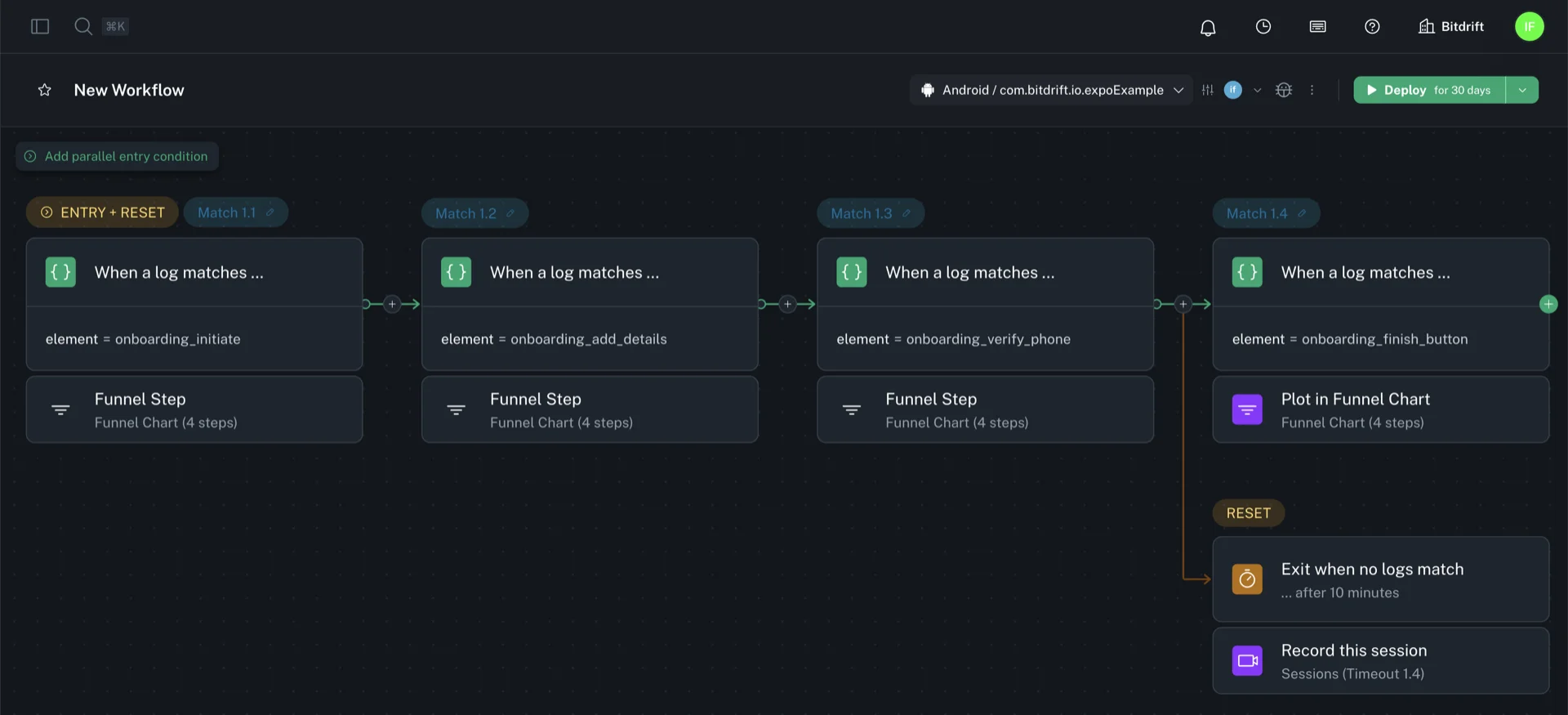Open the Bitdrift organization menu
The width and height of the screenshot is (1568, 715).
click(1451, 27)
